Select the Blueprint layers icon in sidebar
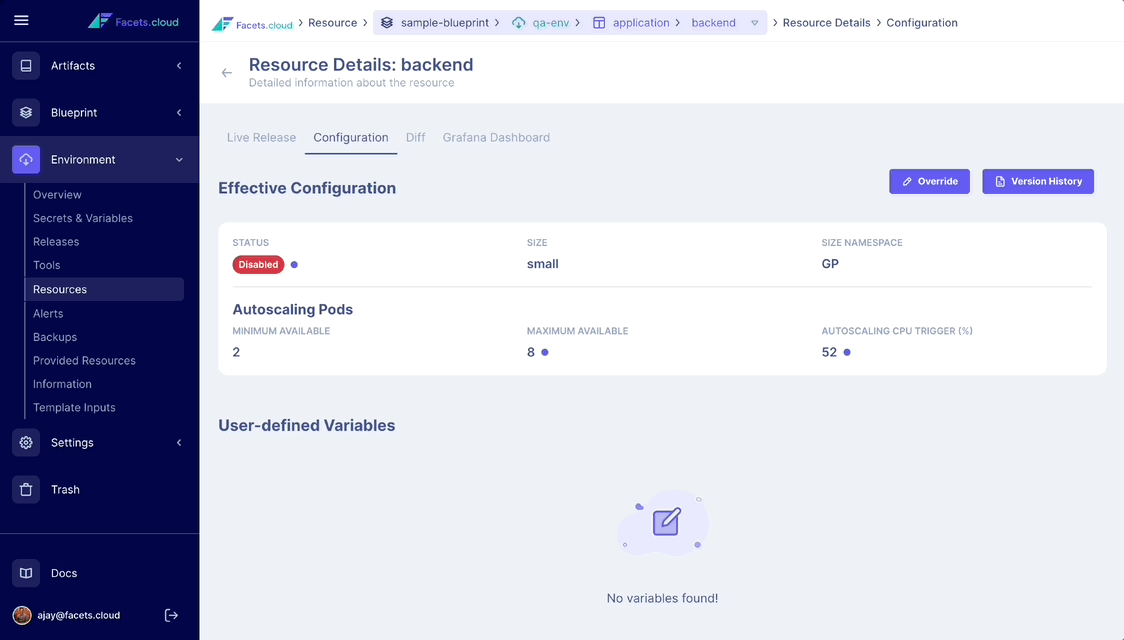 pos(25,112)
